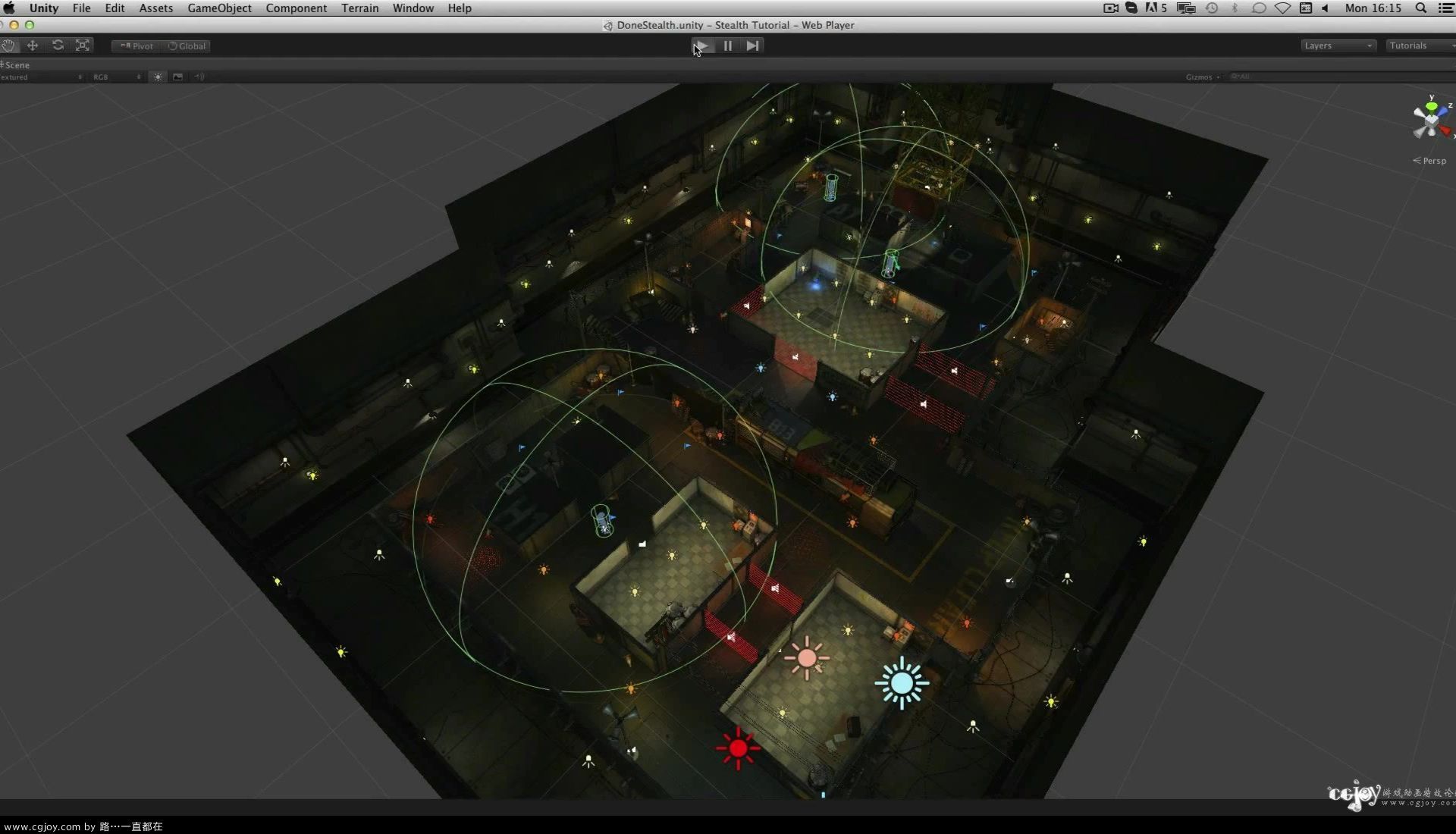Image resolution: width=1456 pixels, height=834 pixels.
Task: Open the Edit menu
Action: pyautogui.click(x=115, y=8)
